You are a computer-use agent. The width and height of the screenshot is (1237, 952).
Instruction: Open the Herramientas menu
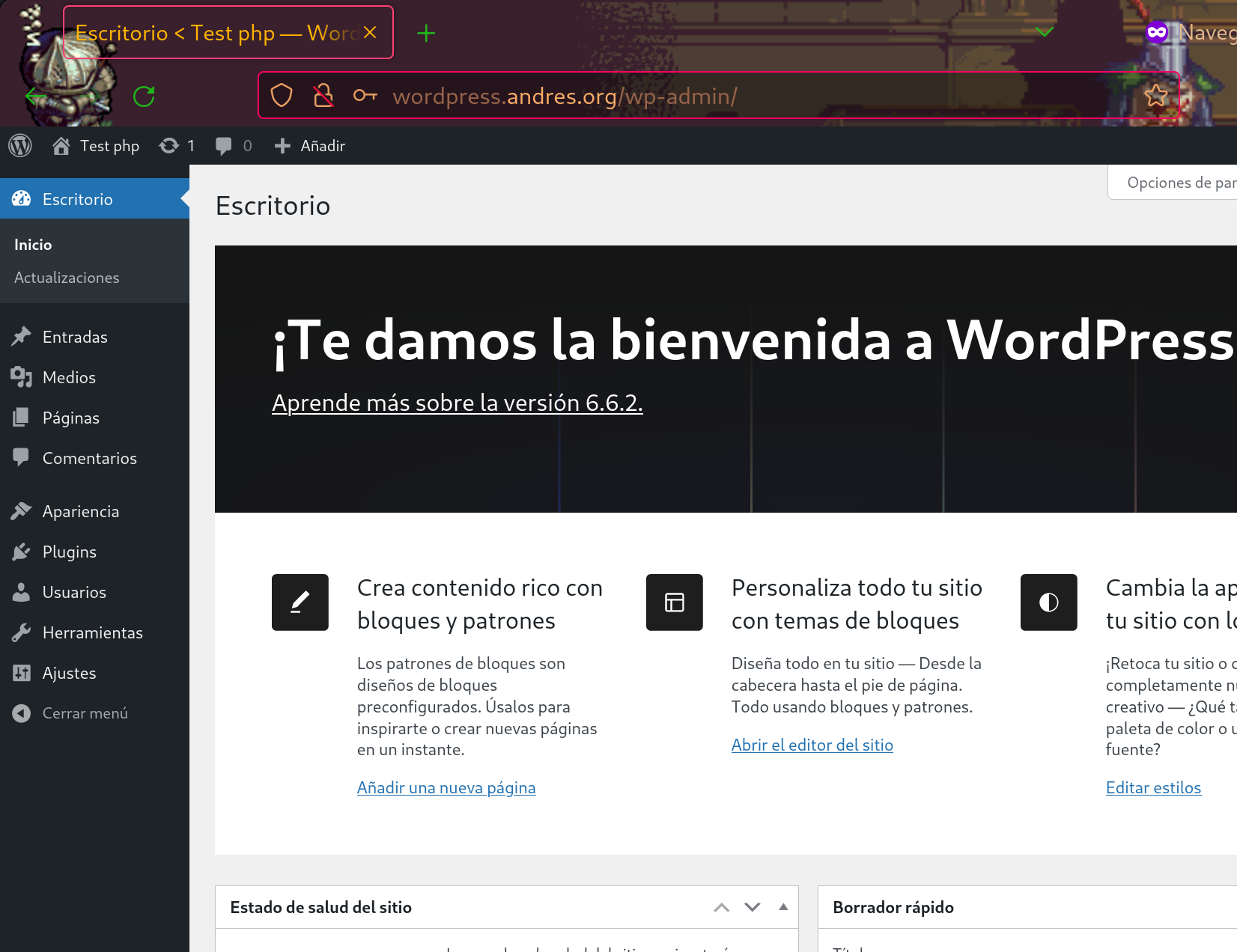[94, 632]
